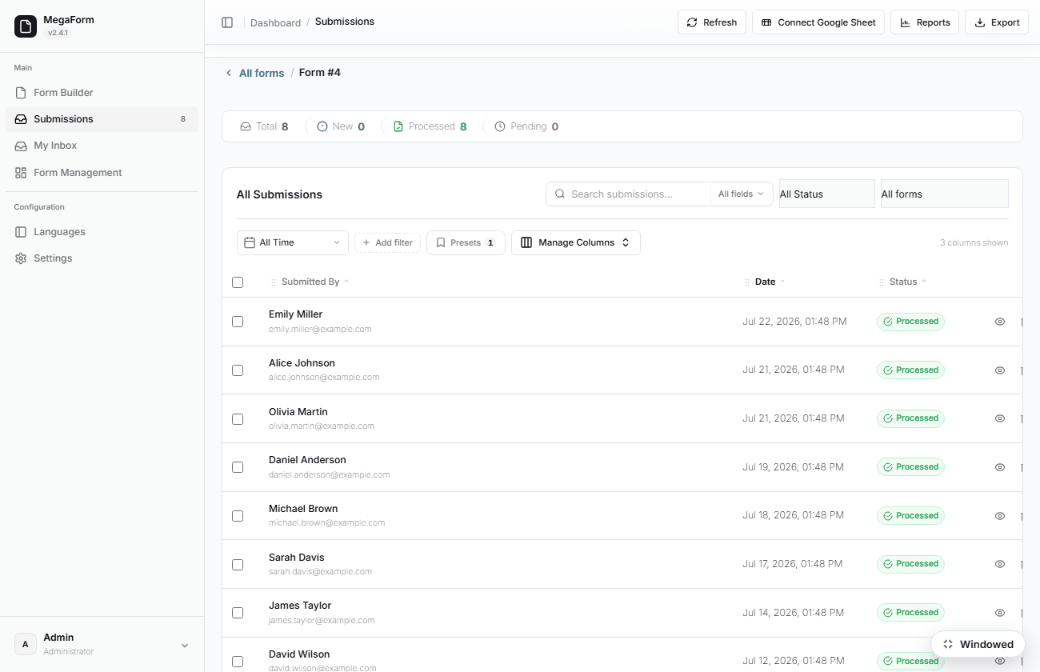Viewport: 1040px width, 672px height.
Task: Click the Submissions count badge 8
Action: click(183, 119)
